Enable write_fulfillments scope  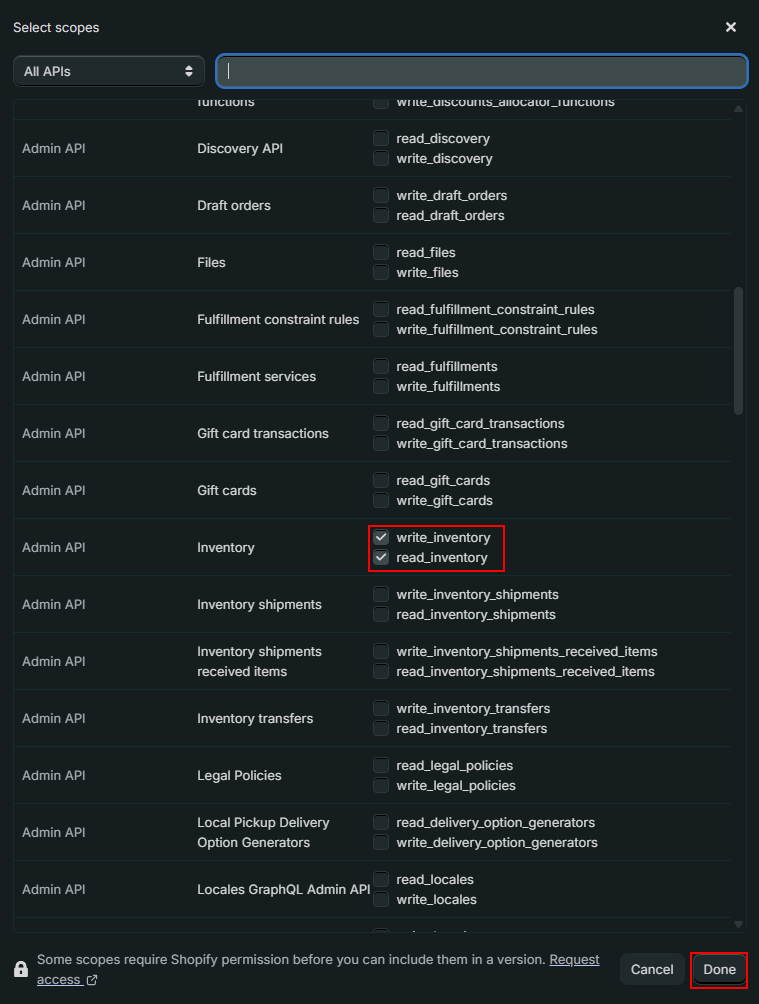click(x=381, y=387)
